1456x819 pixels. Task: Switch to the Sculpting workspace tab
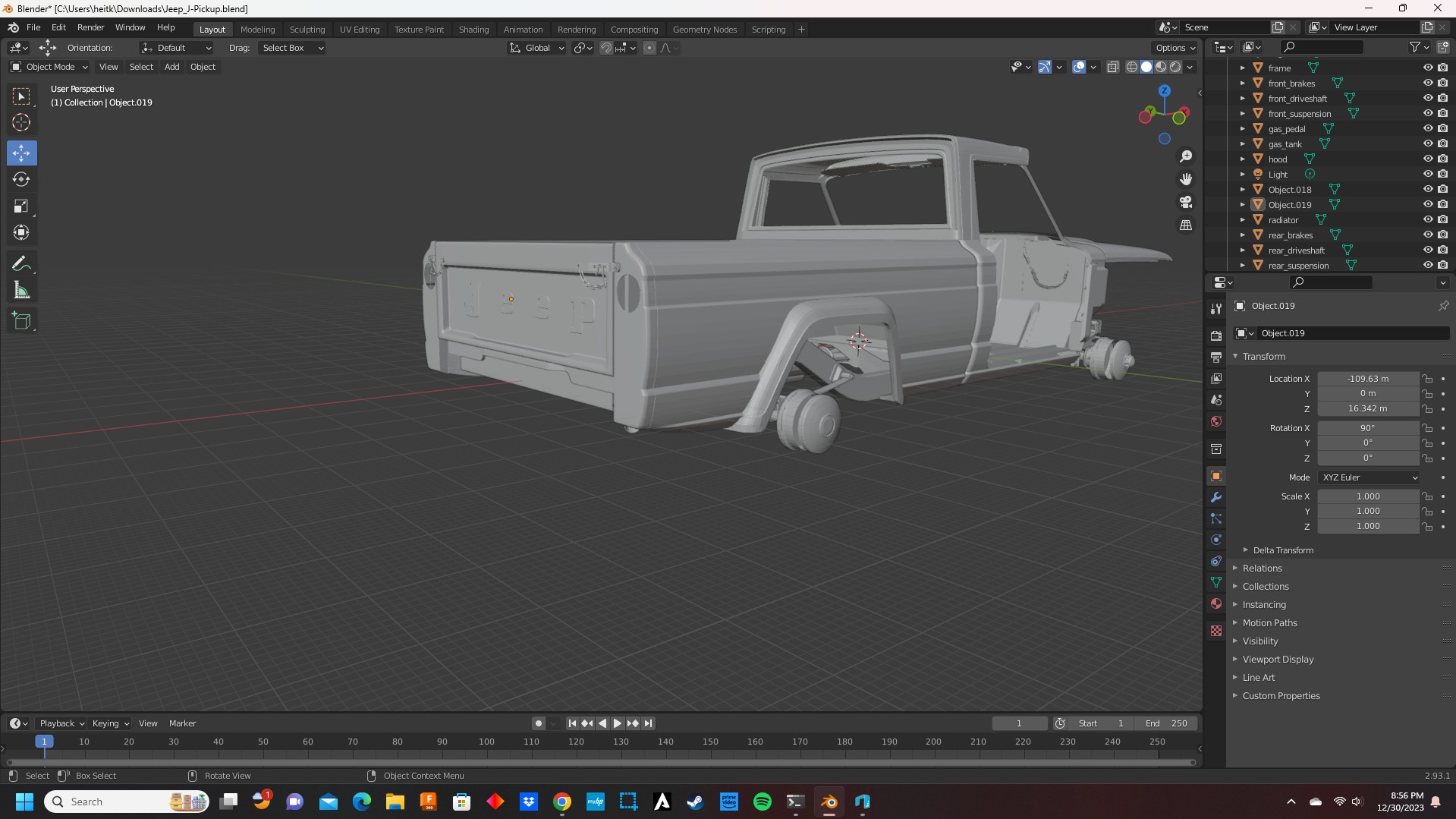click(307, 30)
